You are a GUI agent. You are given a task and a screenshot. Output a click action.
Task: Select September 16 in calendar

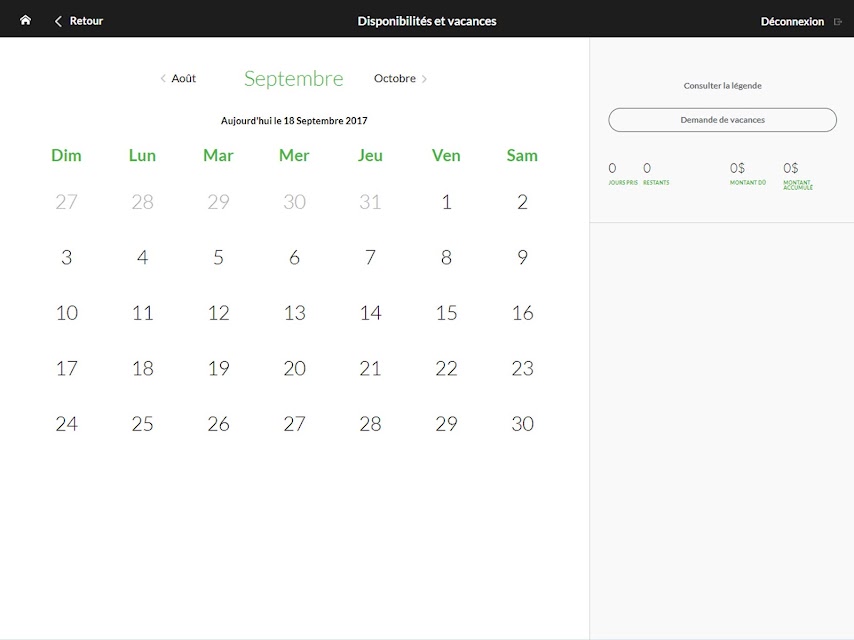pos(522,313)
